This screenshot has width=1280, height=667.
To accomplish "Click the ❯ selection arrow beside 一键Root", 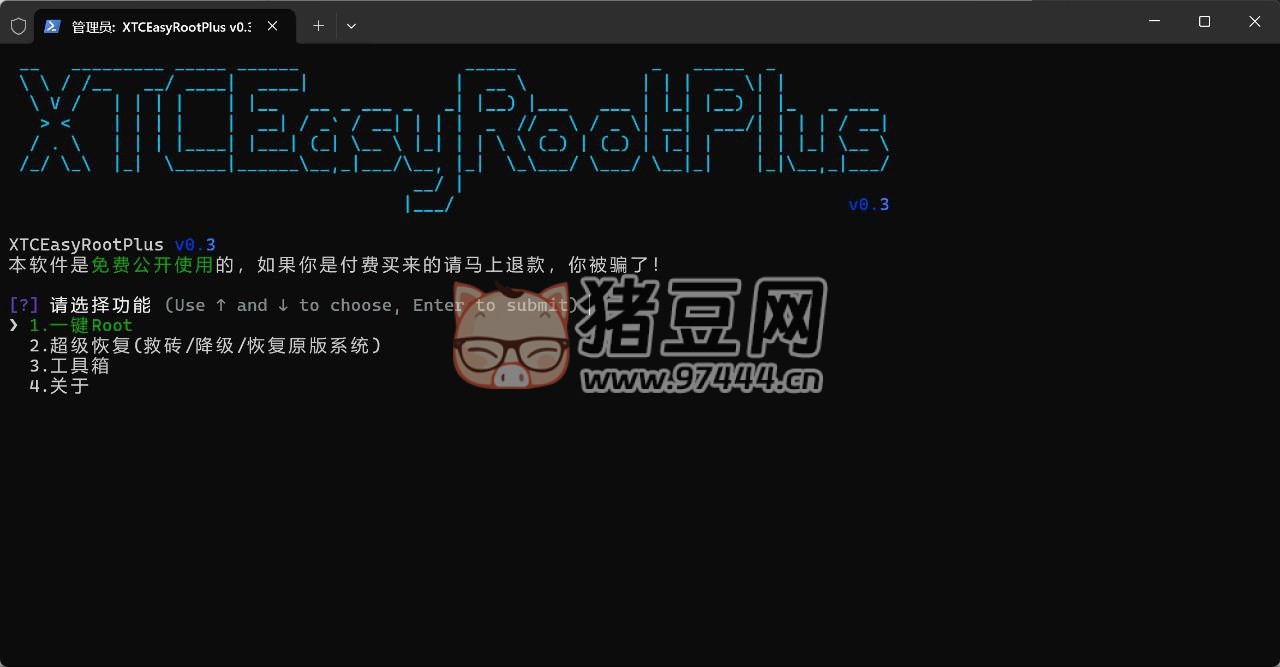I will point(14,326).
